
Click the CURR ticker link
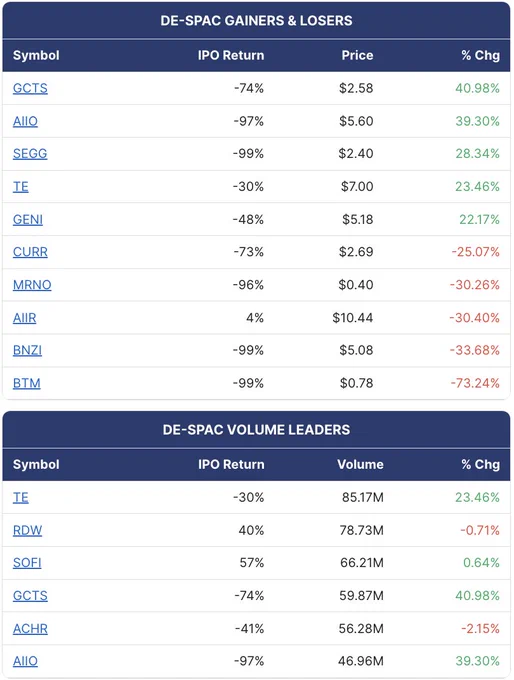[x=30, y=252]
